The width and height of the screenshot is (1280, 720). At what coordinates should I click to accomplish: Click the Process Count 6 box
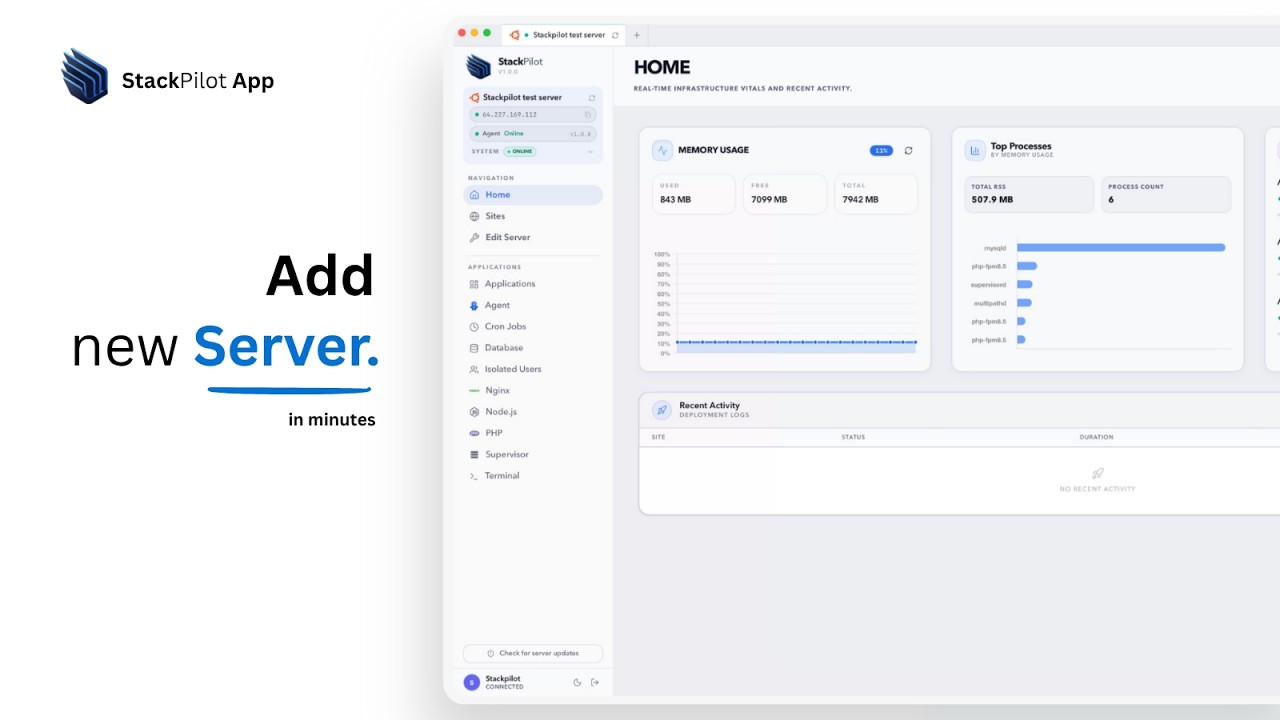(x=1166, y=194)
